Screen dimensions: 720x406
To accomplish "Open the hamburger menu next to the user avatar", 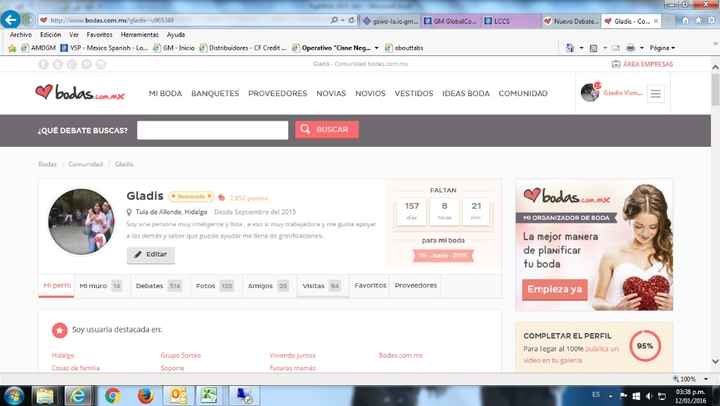I will pyautogui.click(x=656, y=94).
